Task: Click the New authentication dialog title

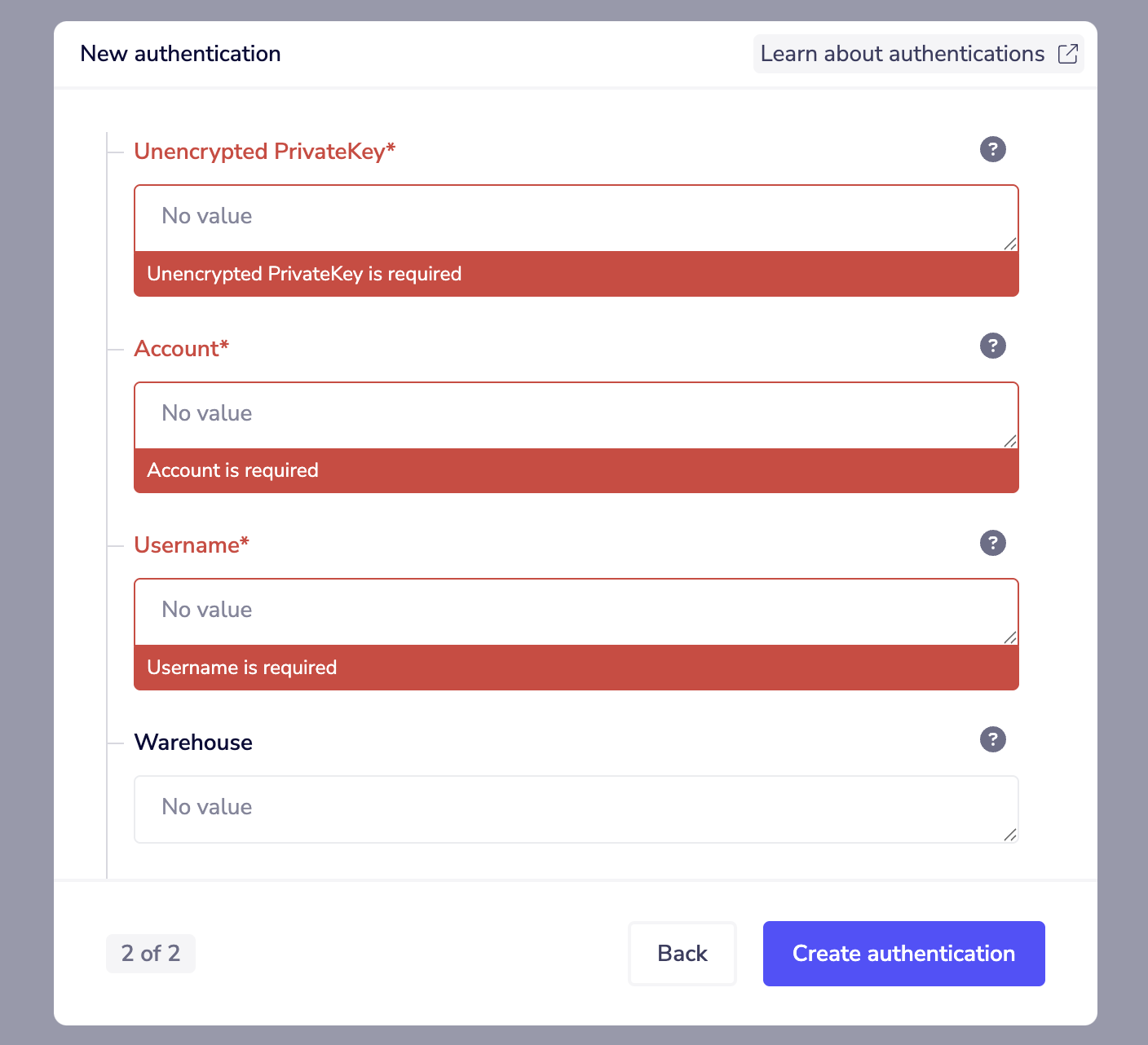Action: (180, 53)
